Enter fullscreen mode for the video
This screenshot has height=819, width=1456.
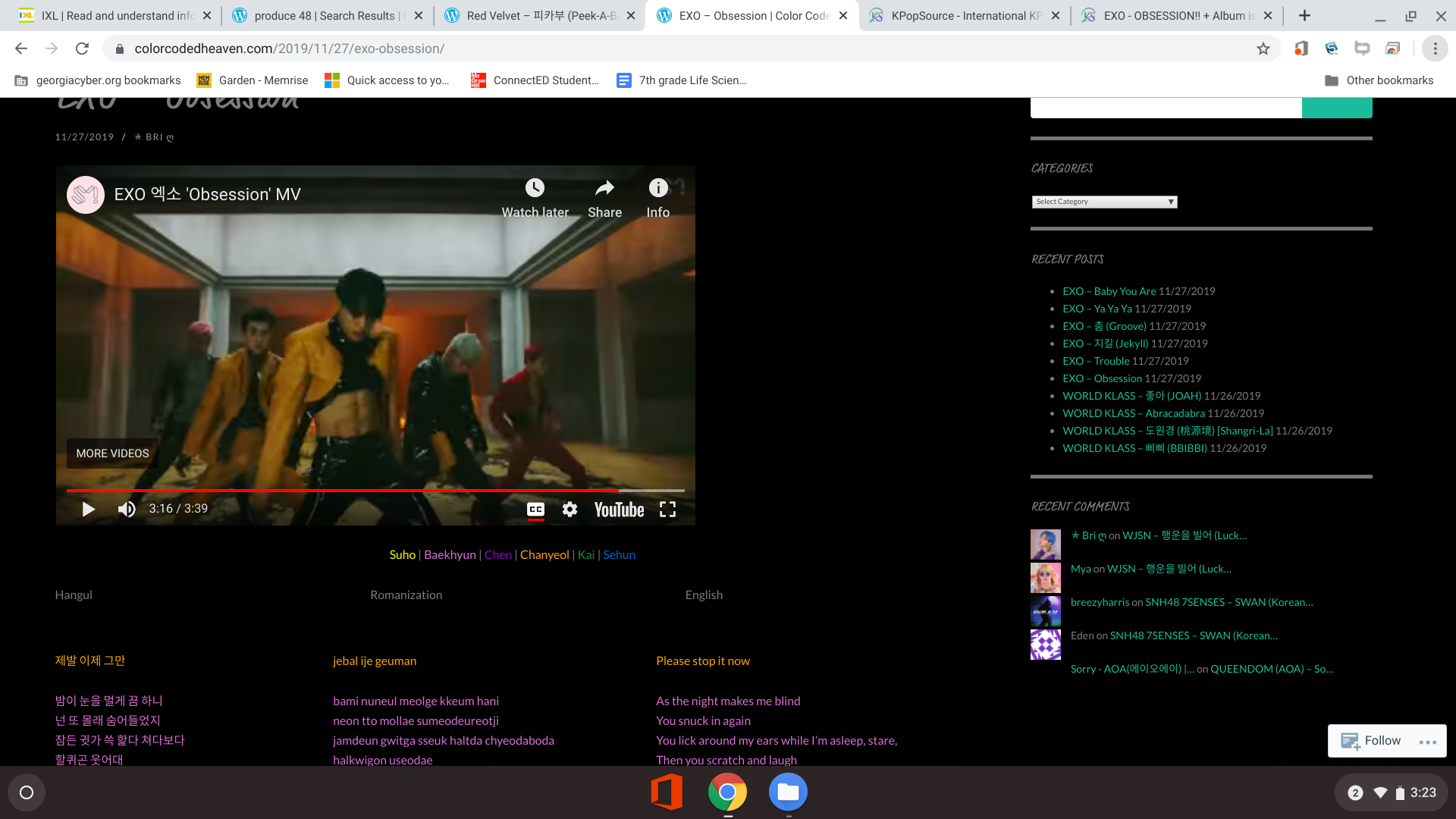coord(667,510)
